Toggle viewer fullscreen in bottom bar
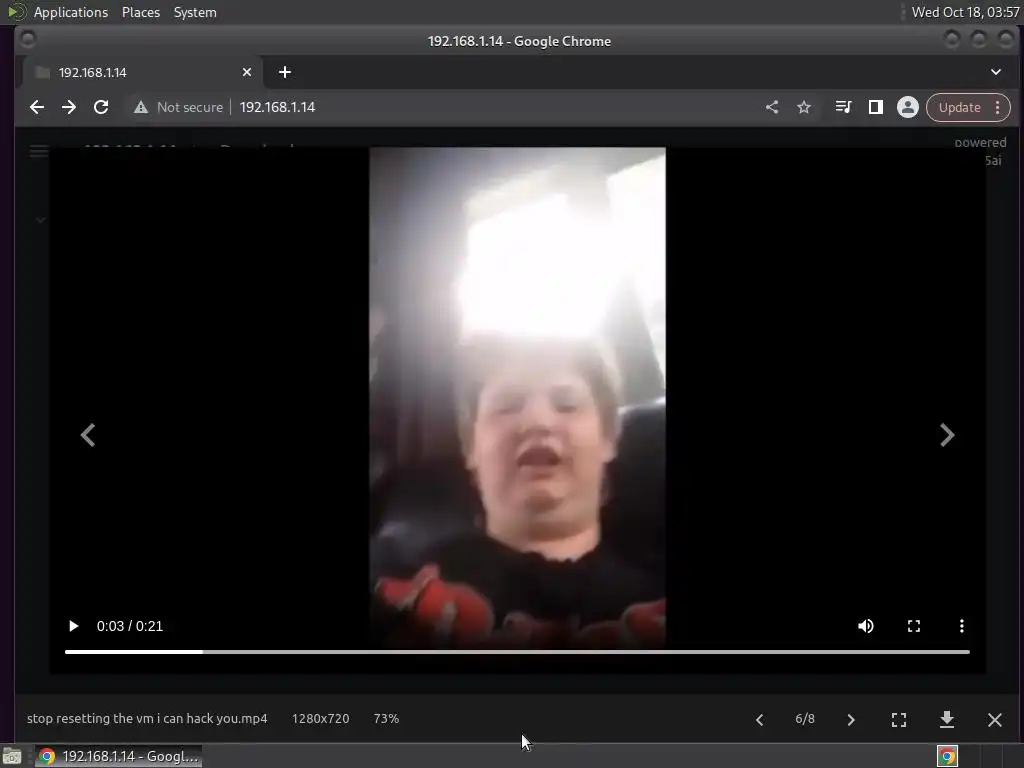Viewport: 1024px width, 768px height. pos(899,720)
